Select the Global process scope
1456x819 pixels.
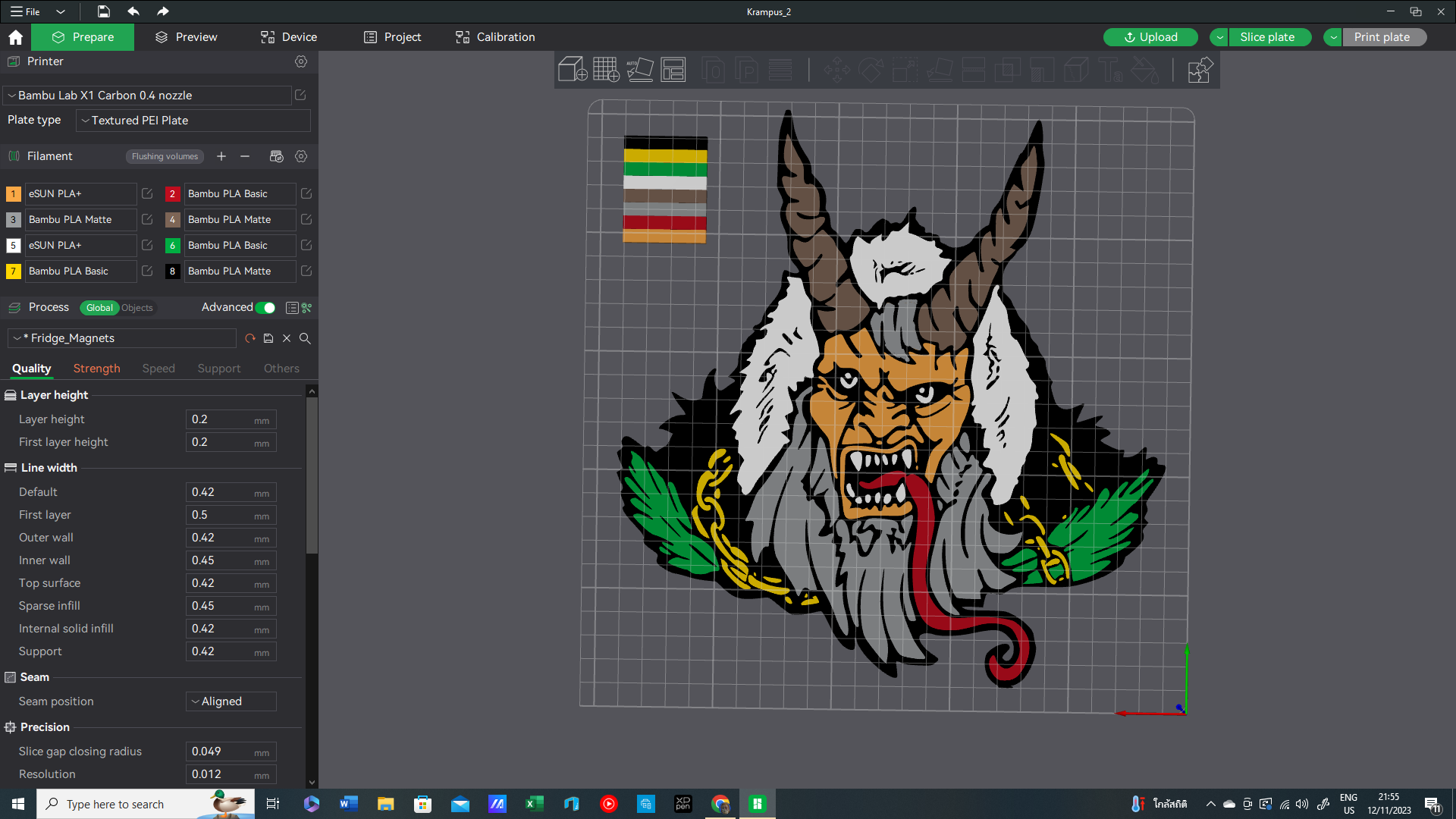(x=99, y=308)
